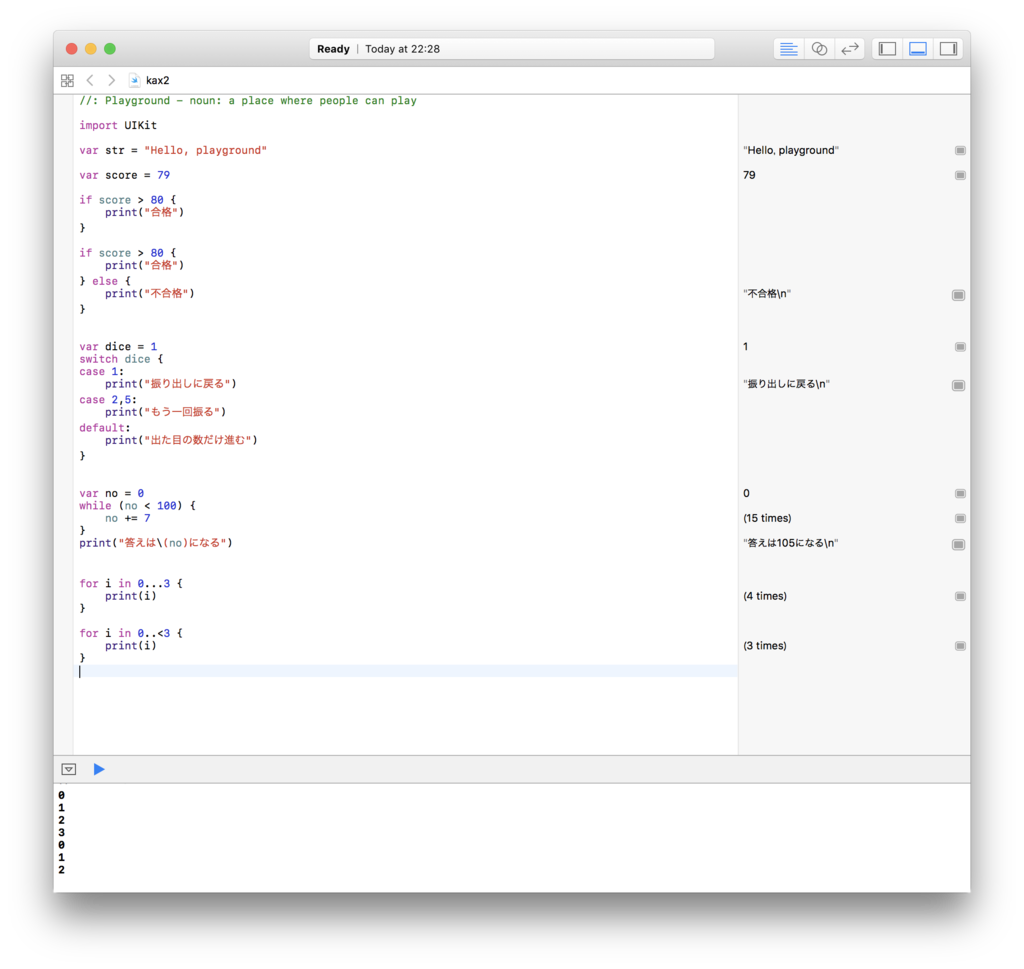Viewport: 1024px width, 969px height.
Task: Click the "(15 times)" result text
Action: [x=767, y=518]
